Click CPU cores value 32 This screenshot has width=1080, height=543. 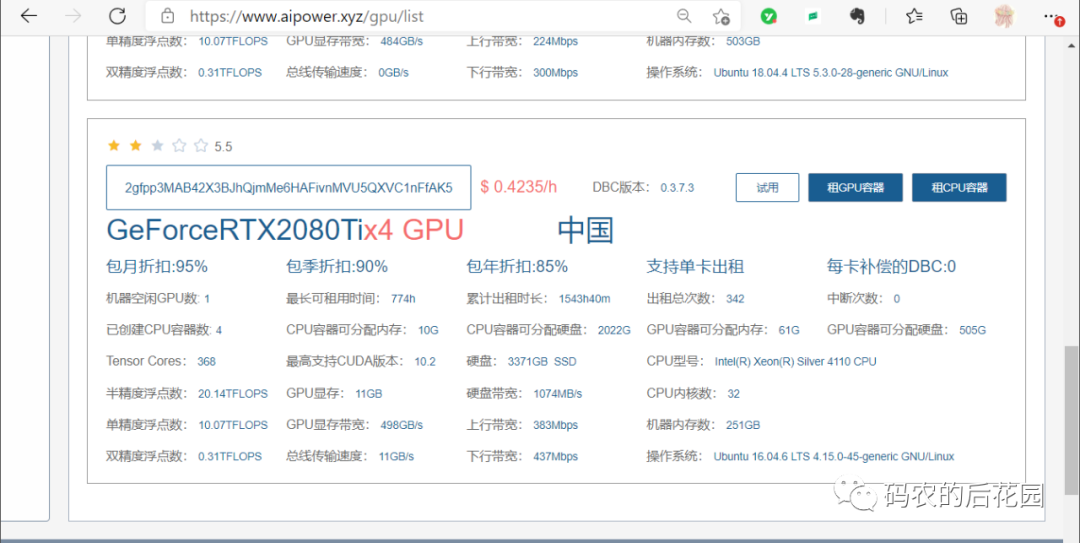click(x=734, y=394)
